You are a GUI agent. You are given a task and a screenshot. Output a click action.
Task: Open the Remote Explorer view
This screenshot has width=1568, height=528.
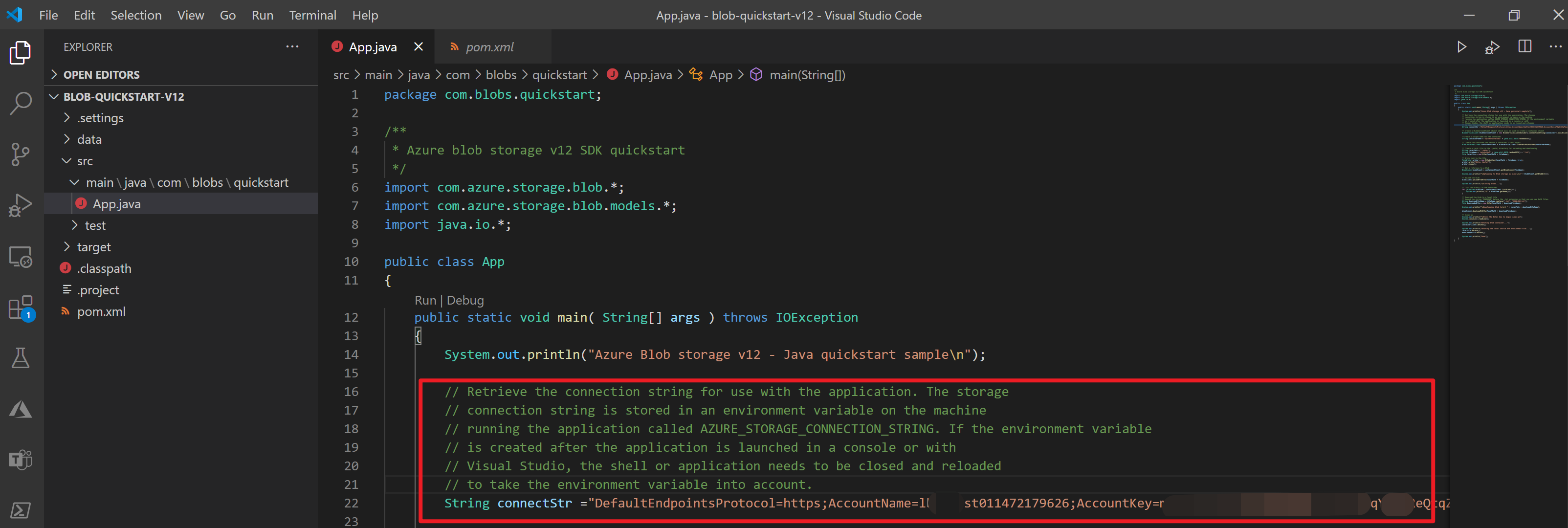pos(21,257)
